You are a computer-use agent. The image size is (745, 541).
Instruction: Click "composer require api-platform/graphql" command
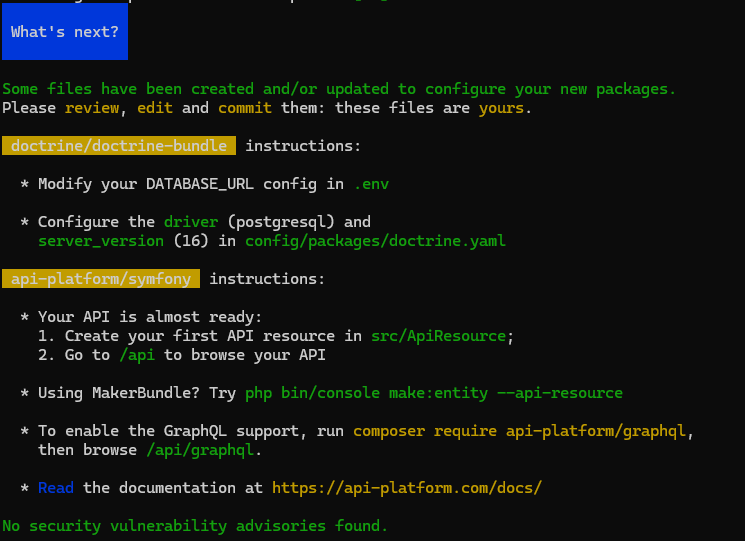519,431
